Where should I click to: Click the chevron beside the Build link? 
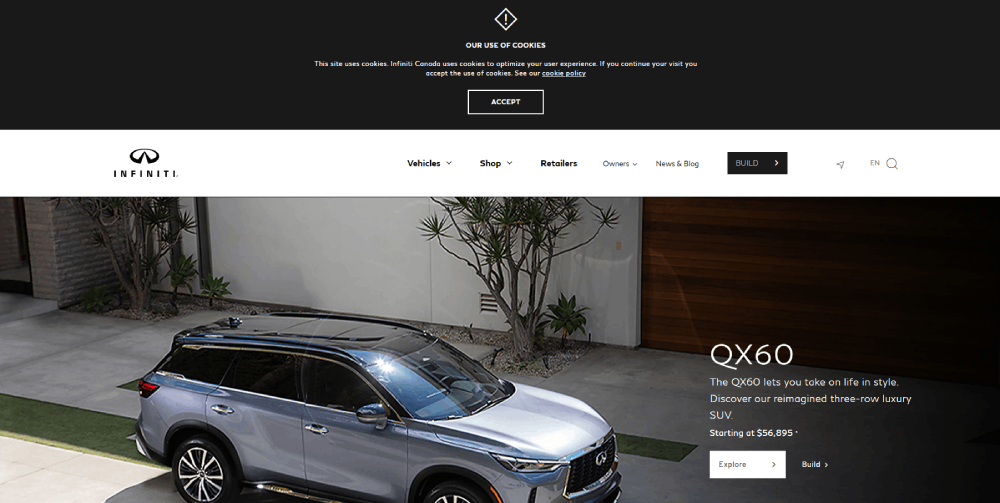click(x=827, y=465)
